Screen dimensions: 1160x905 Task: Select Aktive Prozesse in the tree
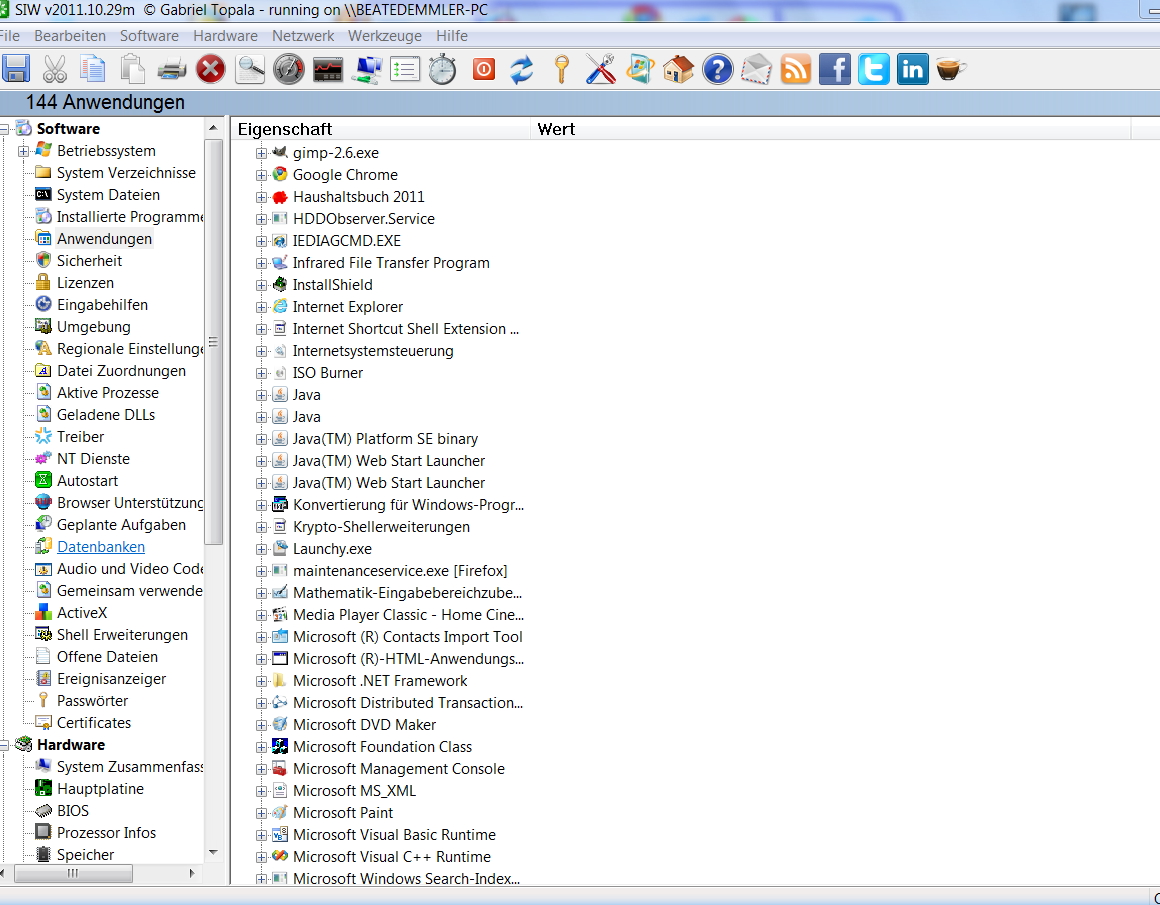(x=108, y=393)
